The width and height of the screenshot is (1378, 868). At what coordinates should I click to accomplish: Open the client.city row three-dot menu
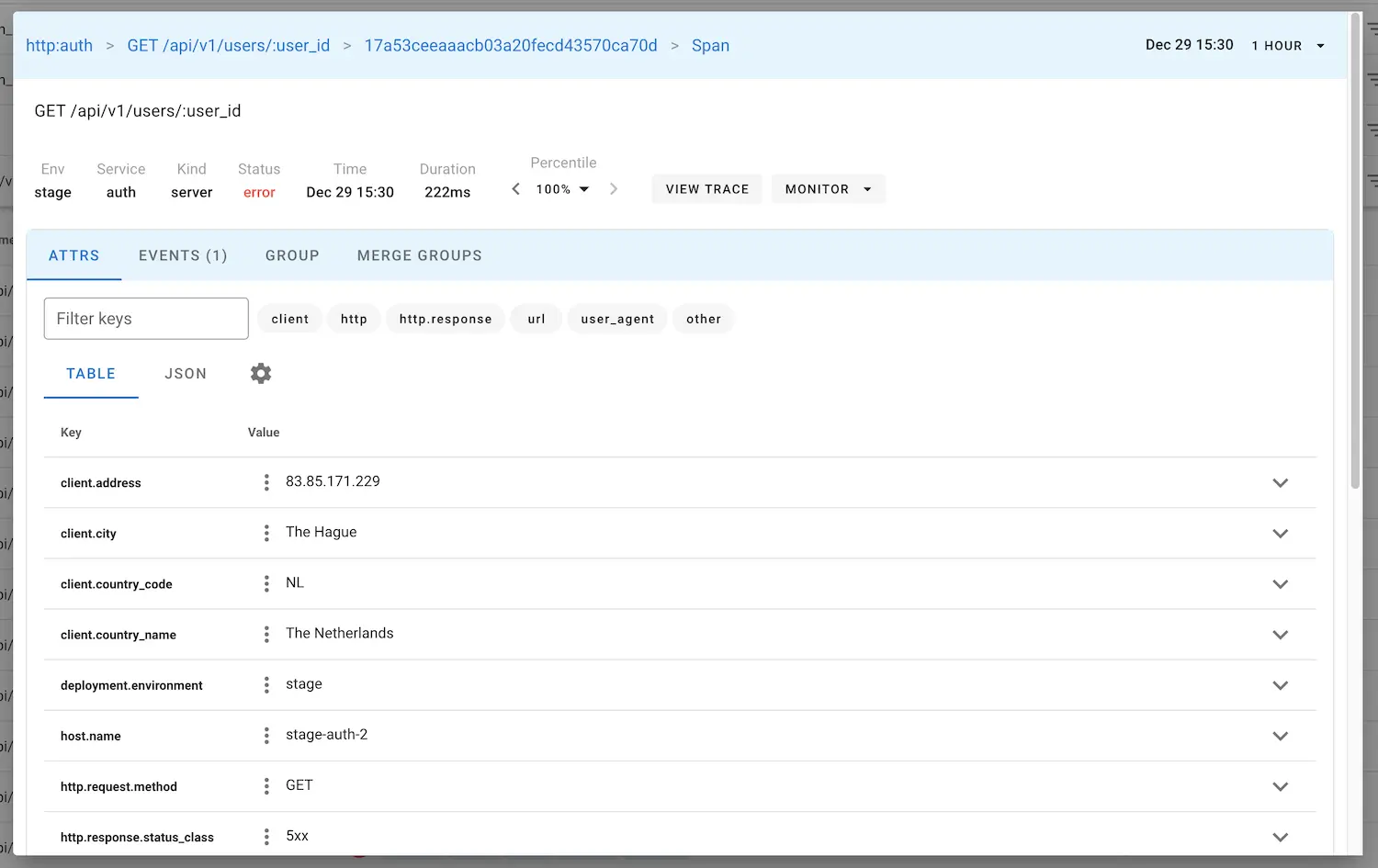pyautogui.click(x=266, y=534)
